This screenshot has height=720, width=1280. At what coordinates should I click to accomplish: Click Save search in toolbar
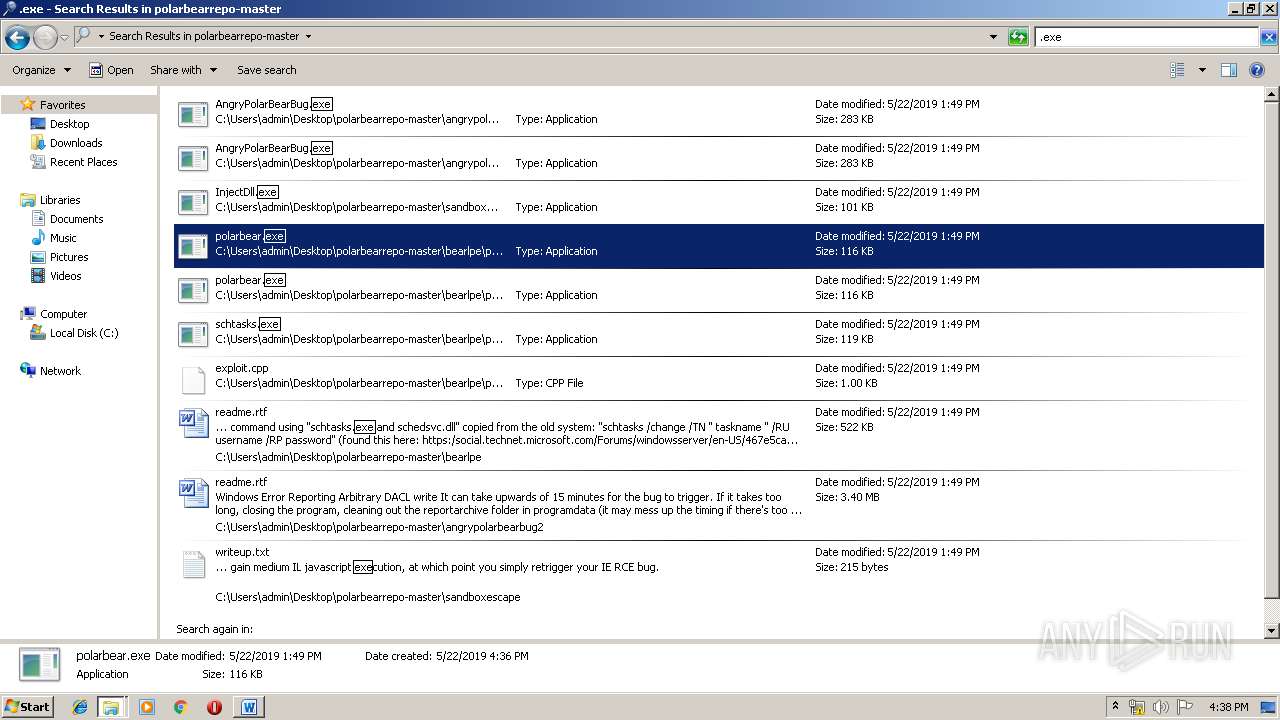coord(266,70)
